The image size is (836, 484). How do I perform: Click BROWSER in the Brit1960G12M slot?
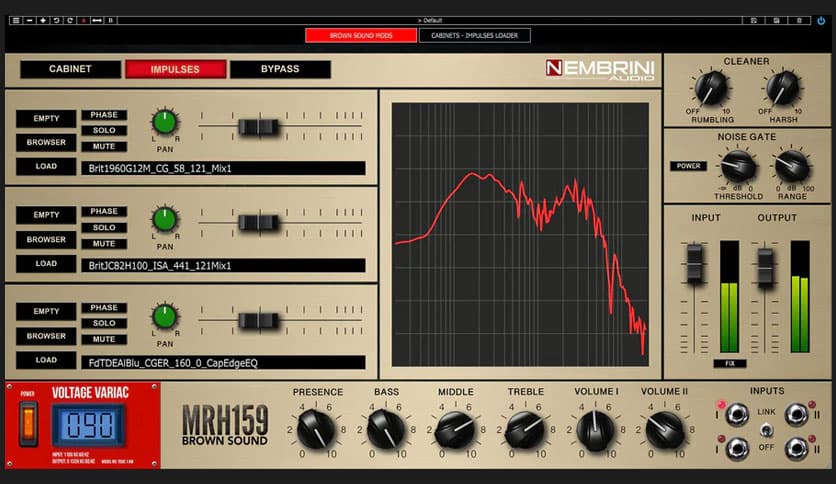click(46, 142)
